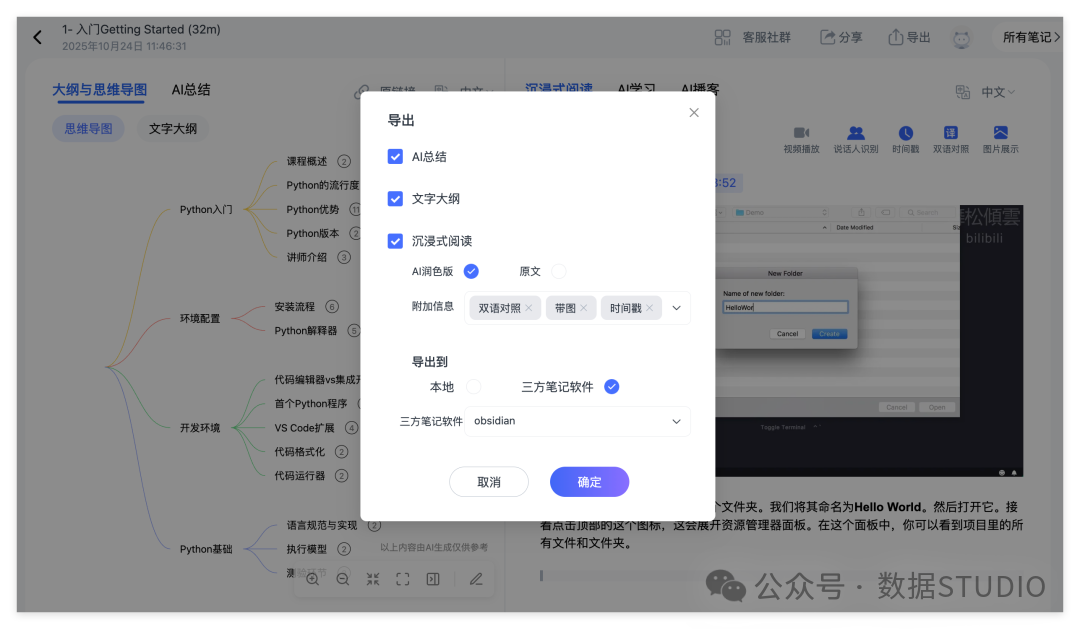This screenshot has height=629, width=1080.
Task: Expand the 附加信息 tag dropdown arrow
Action: (676, 308)
